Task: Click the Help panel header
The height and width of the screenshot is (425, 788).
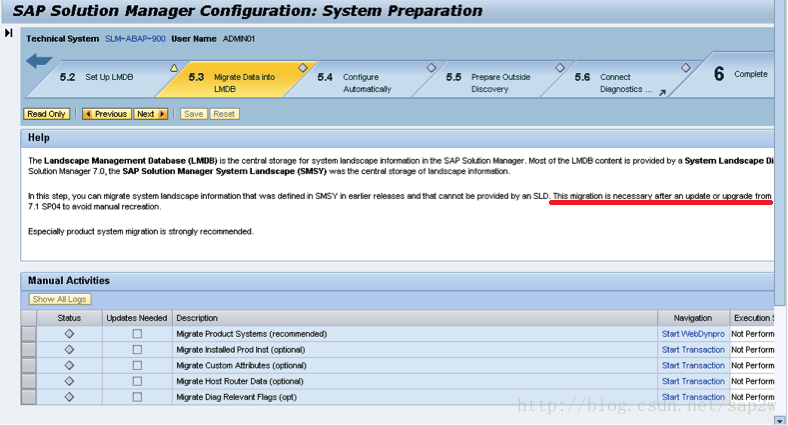Action: pos(397,138)
